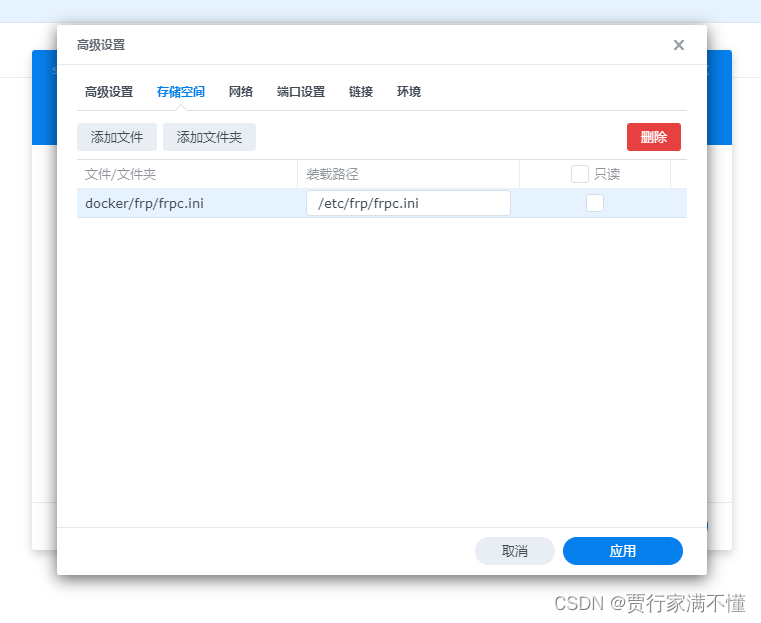This screenshot has width=761, height=623.
Task: Click the 高级设置 dialog title bar text
Action: coord(101,45)
